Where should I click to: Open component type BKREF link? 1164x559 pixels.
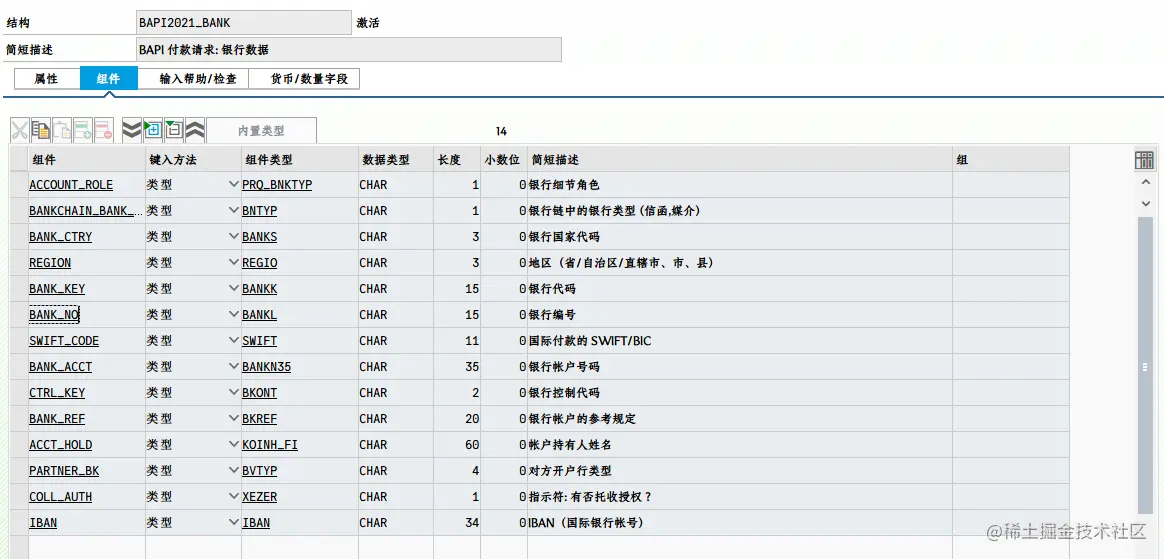click(x=260, y=419)
